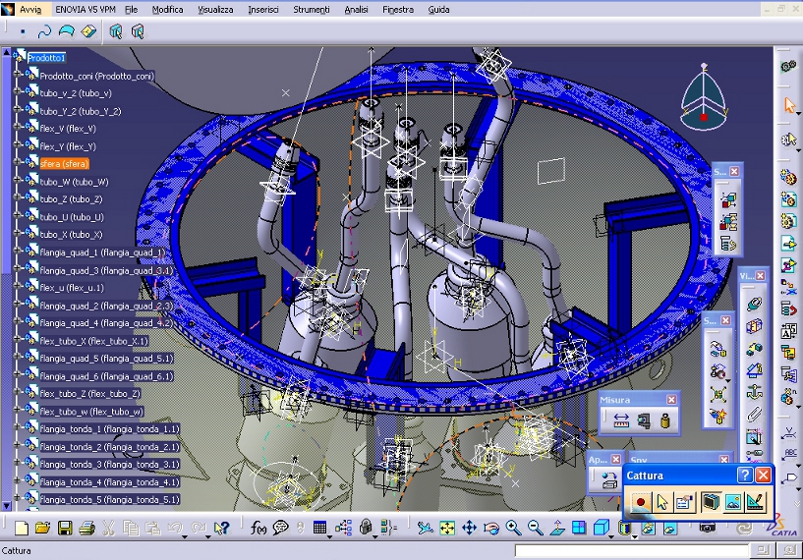
Task: Click the lock icon in bottom toolbar
Action: point(366,528)
